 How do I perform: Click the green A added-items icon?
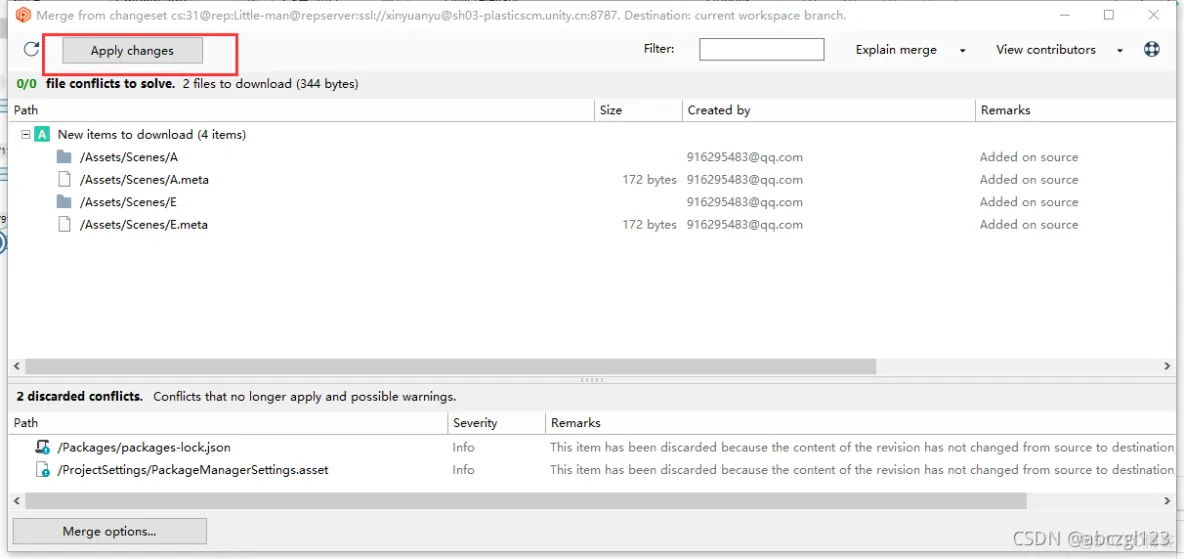click(42, 134)
